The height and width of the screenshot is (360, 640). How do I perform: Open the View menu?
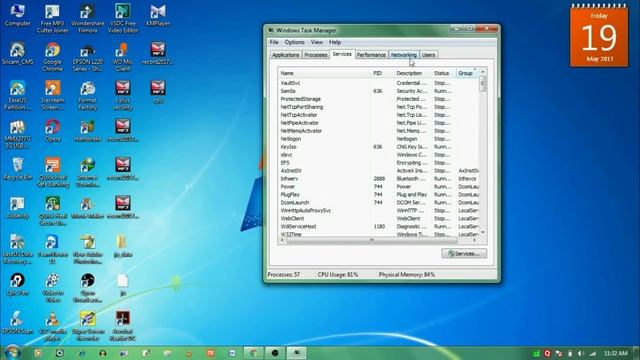316,42
